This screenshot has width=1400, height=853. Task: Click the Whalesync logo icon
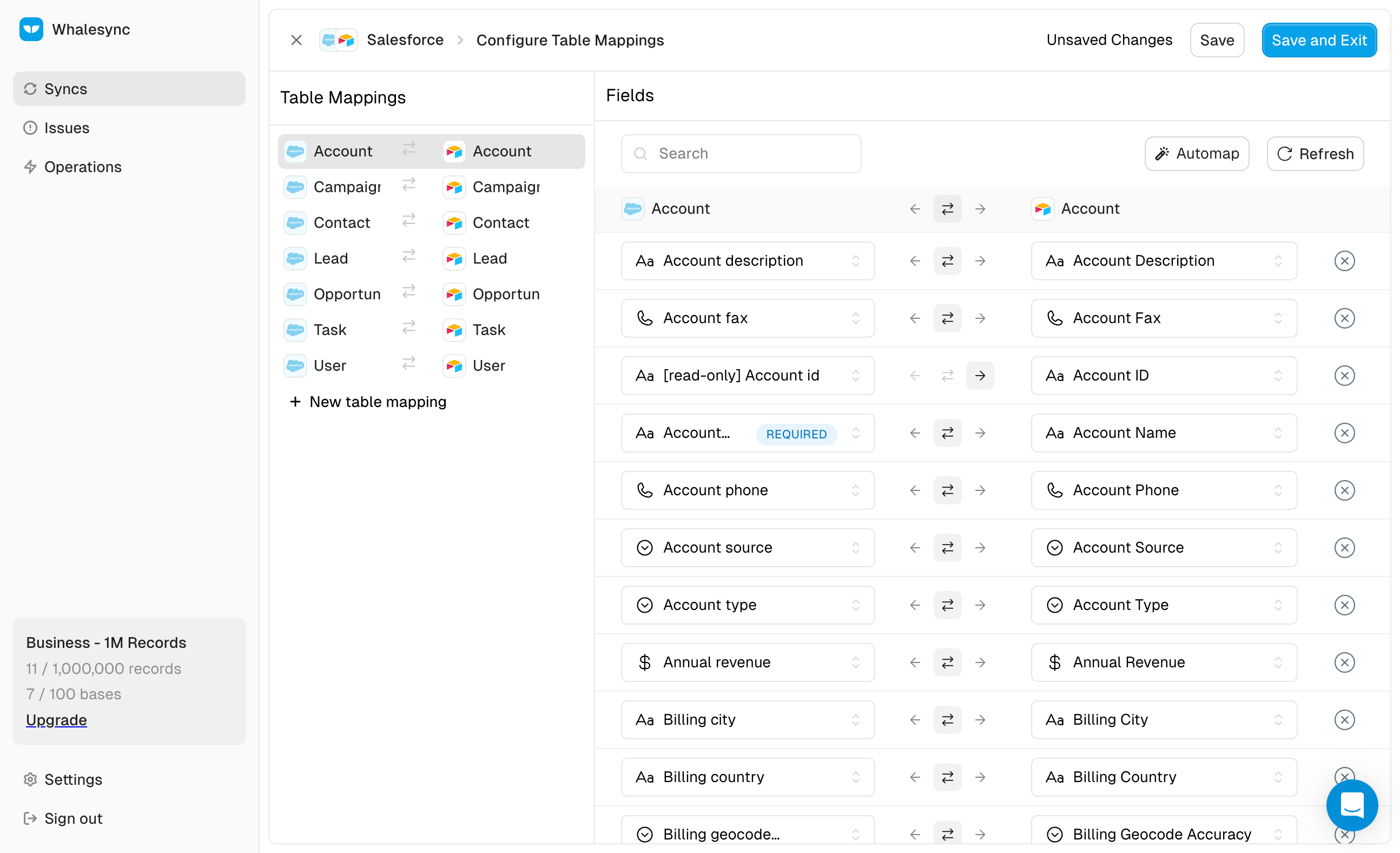coord(31,29)
